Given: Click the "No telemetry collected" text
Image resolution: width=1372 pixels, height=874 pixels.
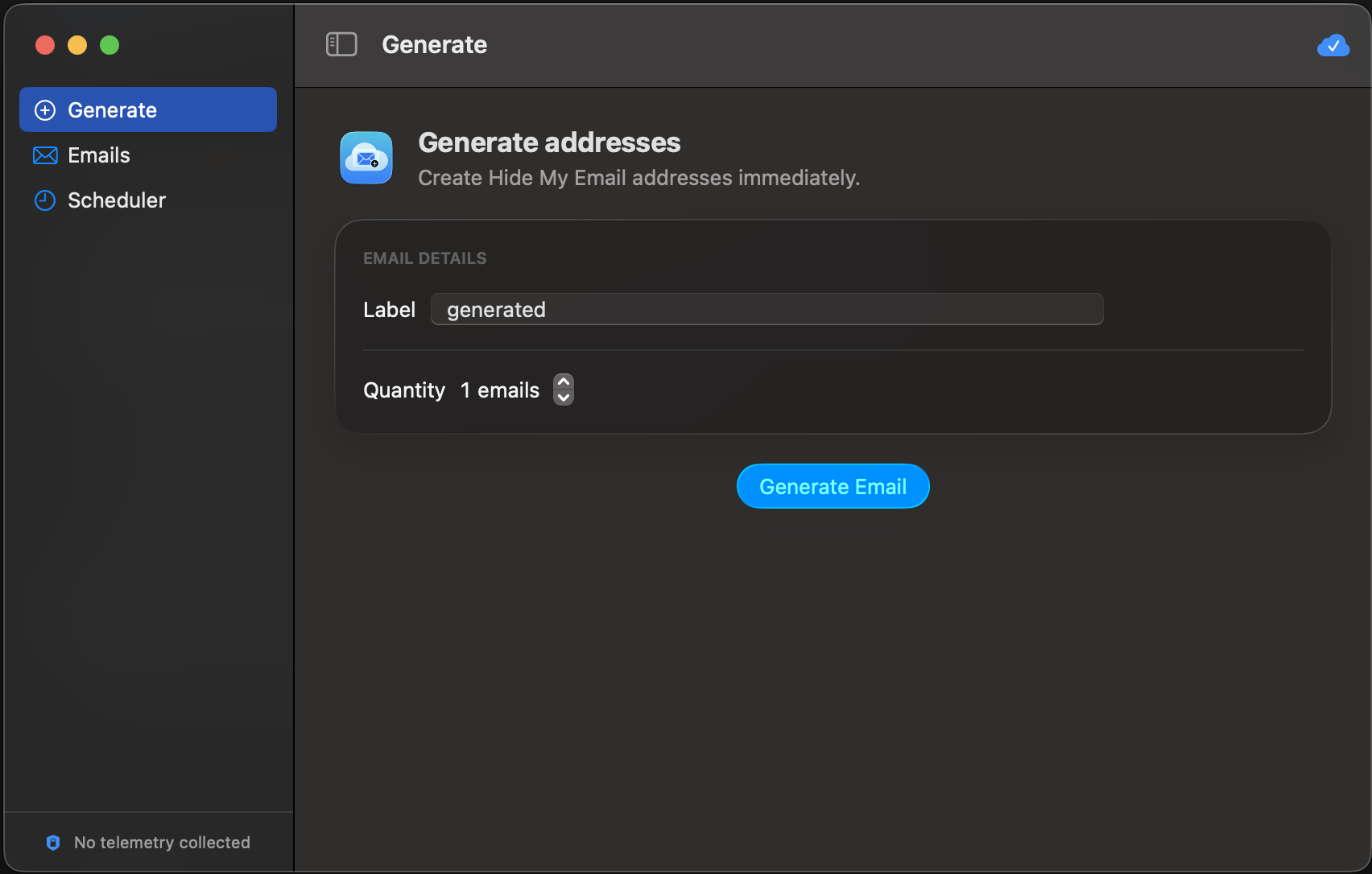Looking at the screenshot, I should pyautogui.click(x=162, y=843).
